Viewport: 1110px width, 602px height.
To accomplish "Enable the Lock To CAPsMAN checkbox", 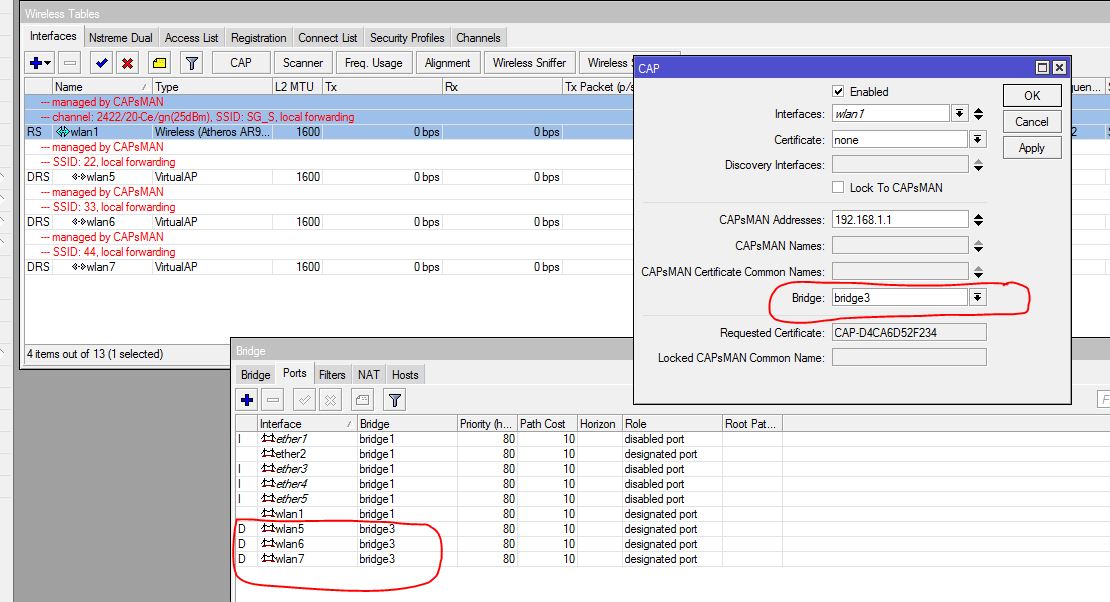I will point(838,188).
